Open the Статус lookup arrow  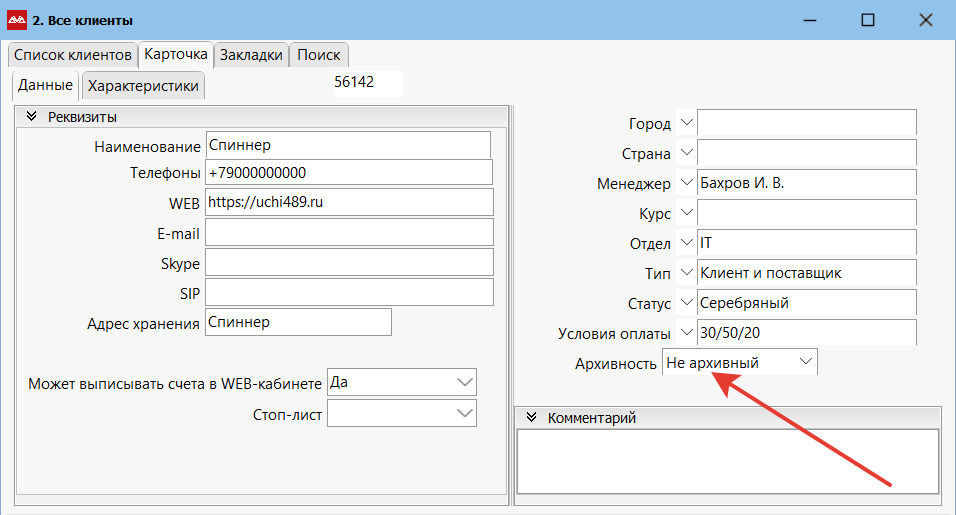coord(687,302)
